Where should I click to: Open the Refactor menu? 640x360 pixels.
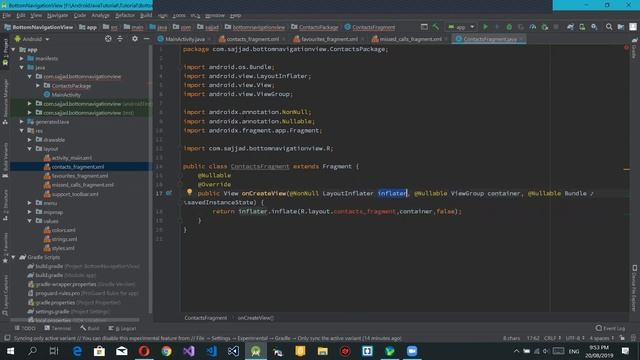[x=125, y=16]
